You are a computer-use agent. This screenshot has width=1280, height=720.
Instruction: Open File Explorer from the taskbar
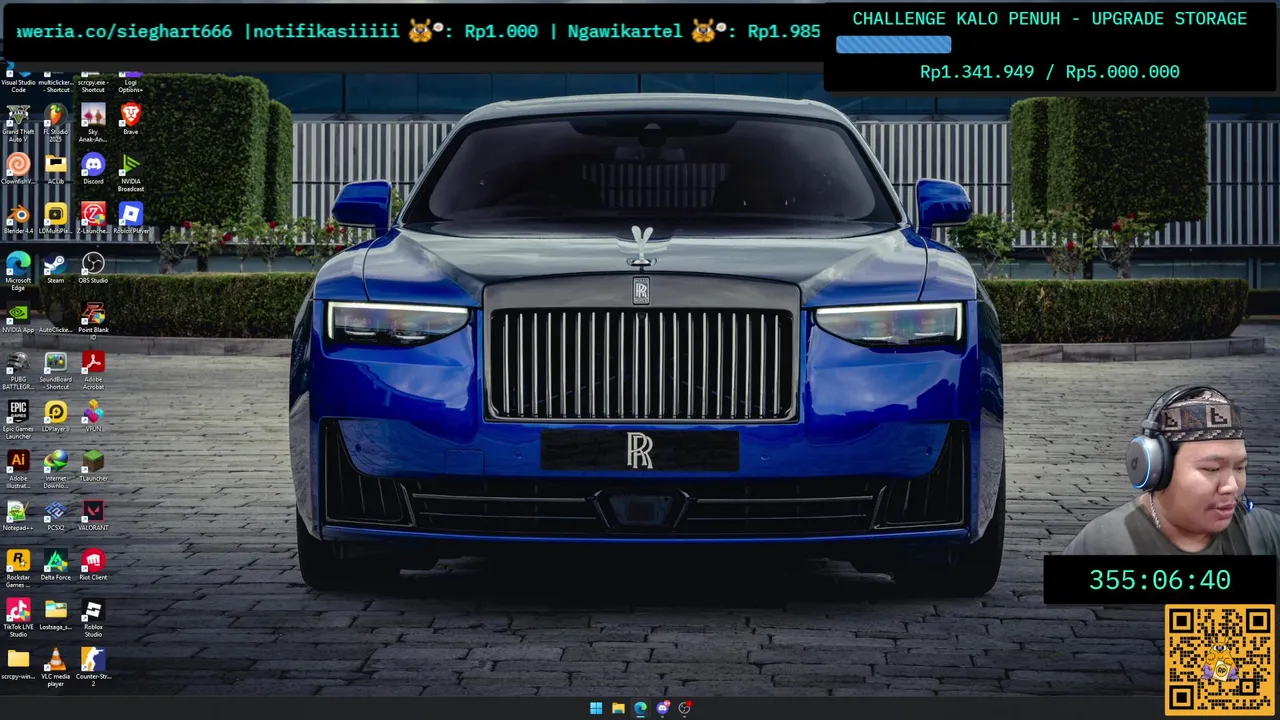point(618,708)
